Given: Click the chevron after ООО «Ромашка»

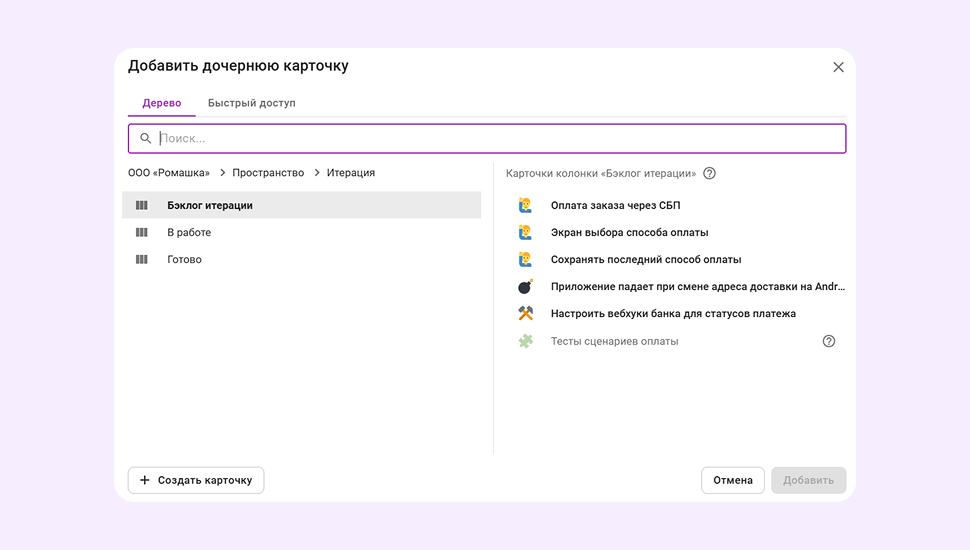Looking at the screenshot, I should pos(223,173).
